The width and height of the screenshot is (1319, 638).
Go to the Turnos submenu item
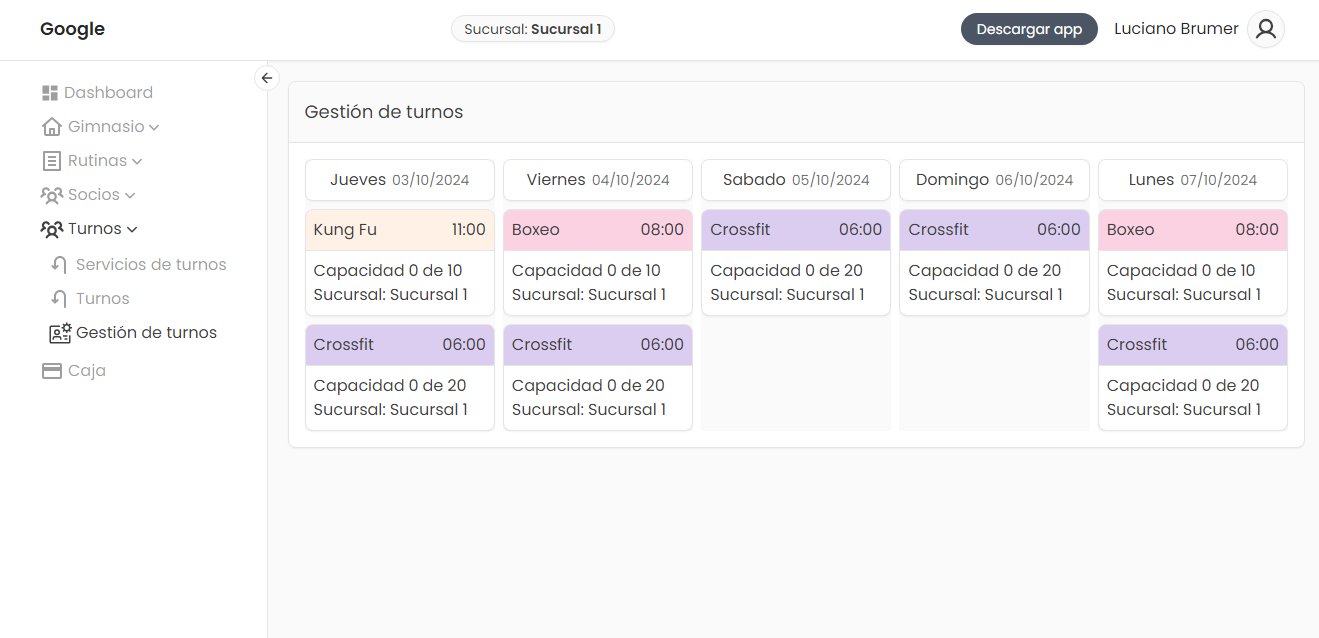pyautogui.click(x=102, y=299)
